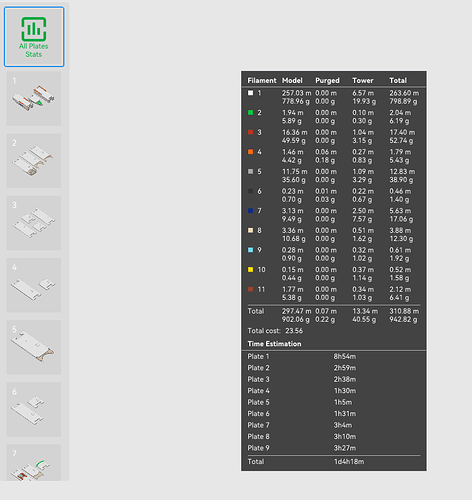
Task: Click the 310.88 m grand total
Action: (404, 311)
